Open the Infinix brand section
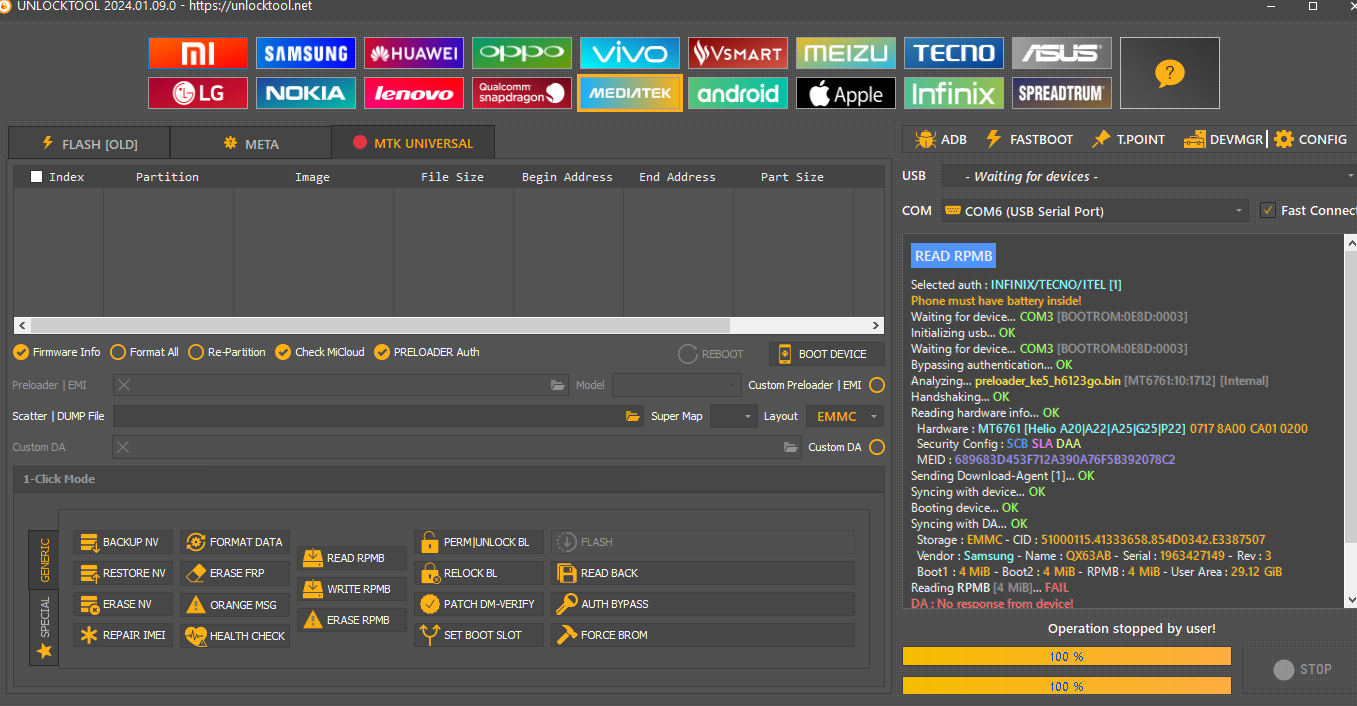Viewport: 1357px width, 706px height. pyautogui.click(x=953, y=93)
